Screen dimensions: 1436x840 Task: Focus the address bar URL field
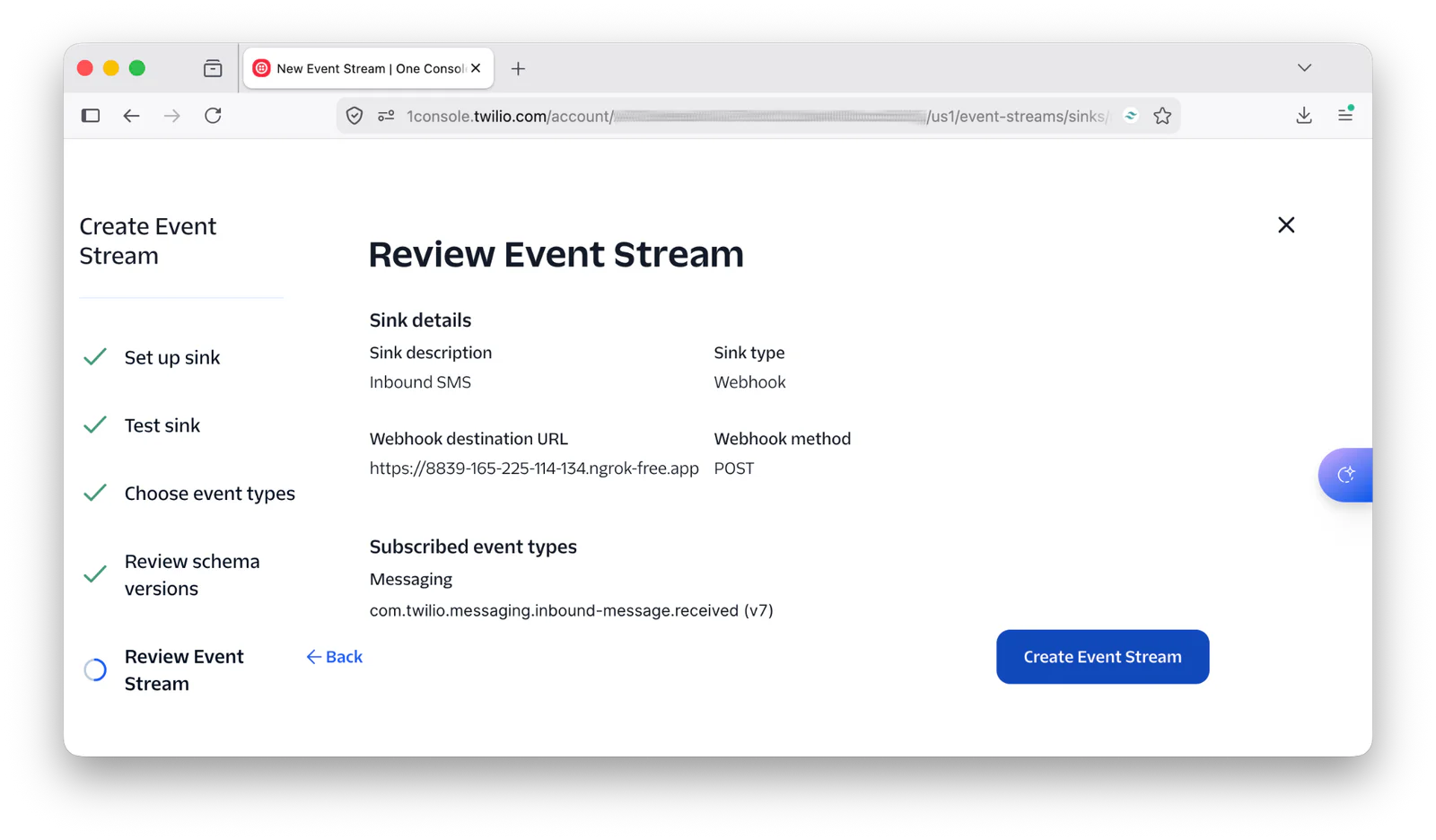coord(757,116)
